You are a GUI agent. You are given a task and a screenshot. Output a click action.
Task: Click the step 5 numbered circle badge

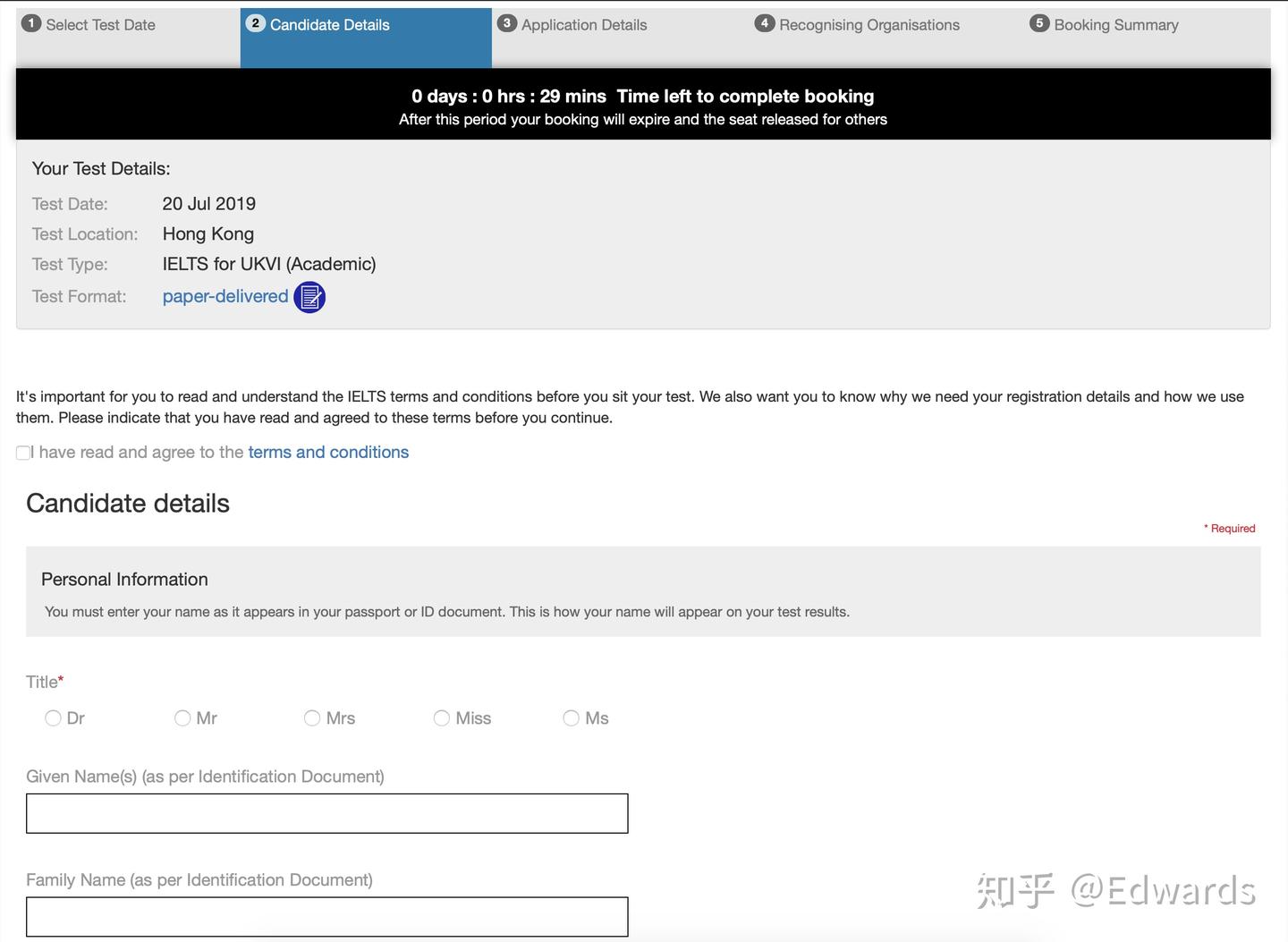click(x=1039, y=24)
